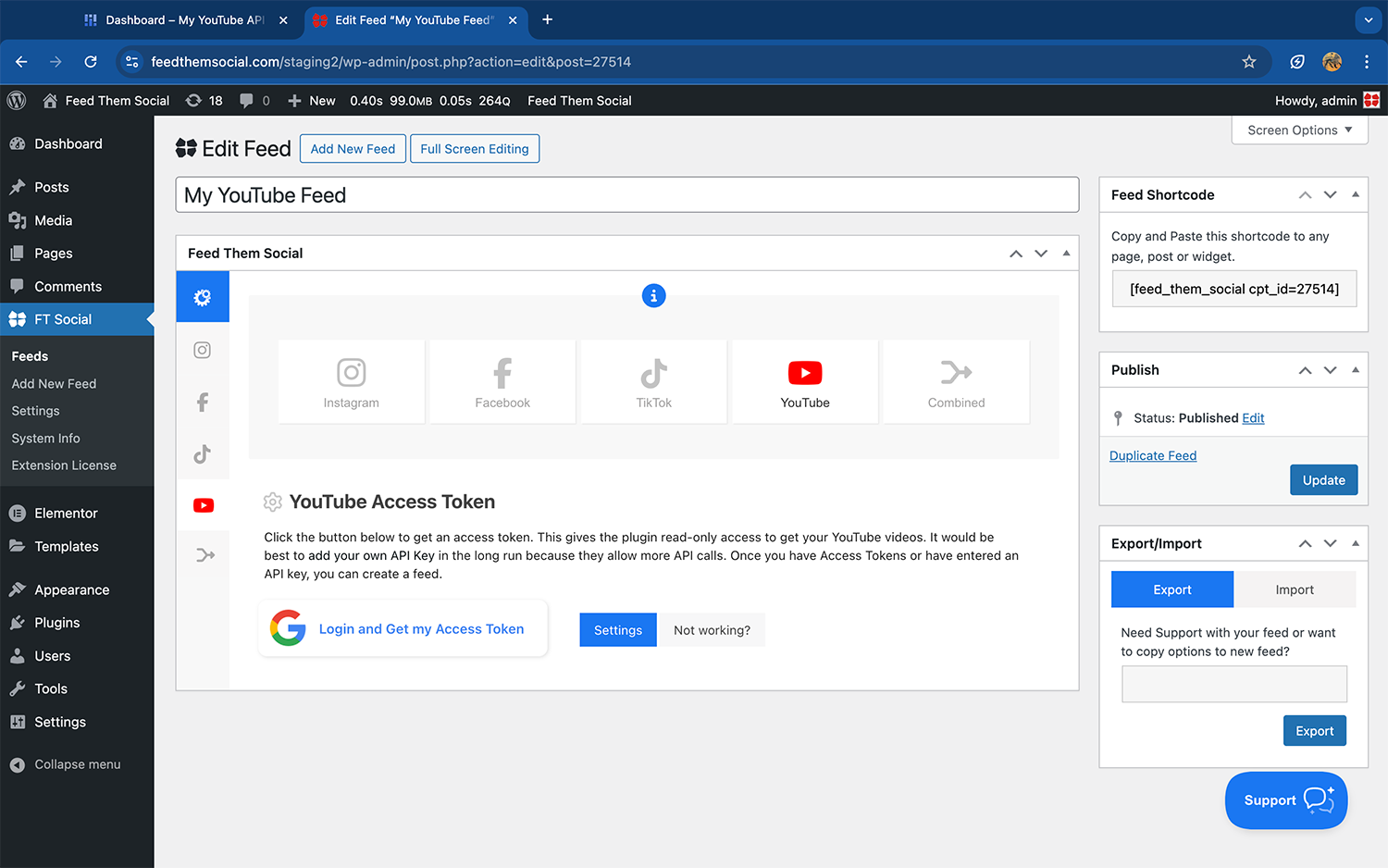
Task: Move Export/Import panel up
Action: coord(1306,543)
